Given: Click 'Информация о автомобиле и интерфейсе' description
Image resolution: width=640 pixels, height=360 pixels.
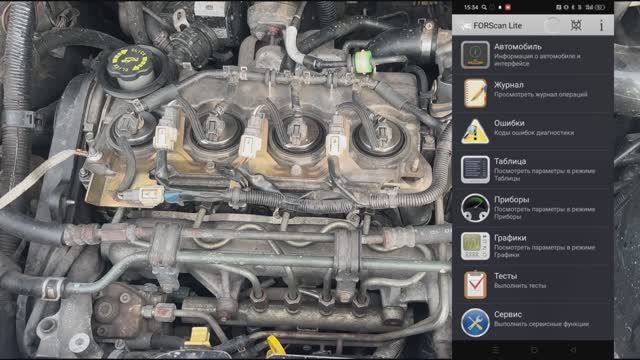Looking at the screenshot, I should pos(537,60).
